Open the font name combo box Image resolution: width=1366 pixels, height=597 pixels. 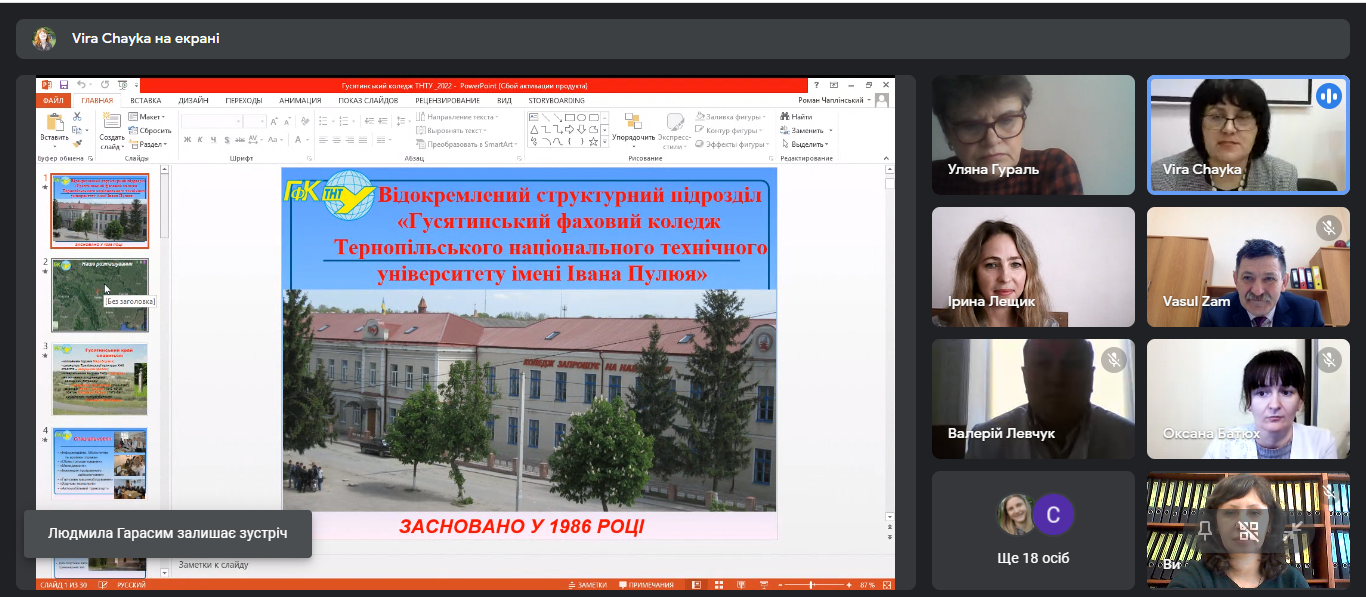tap(212, 122)
